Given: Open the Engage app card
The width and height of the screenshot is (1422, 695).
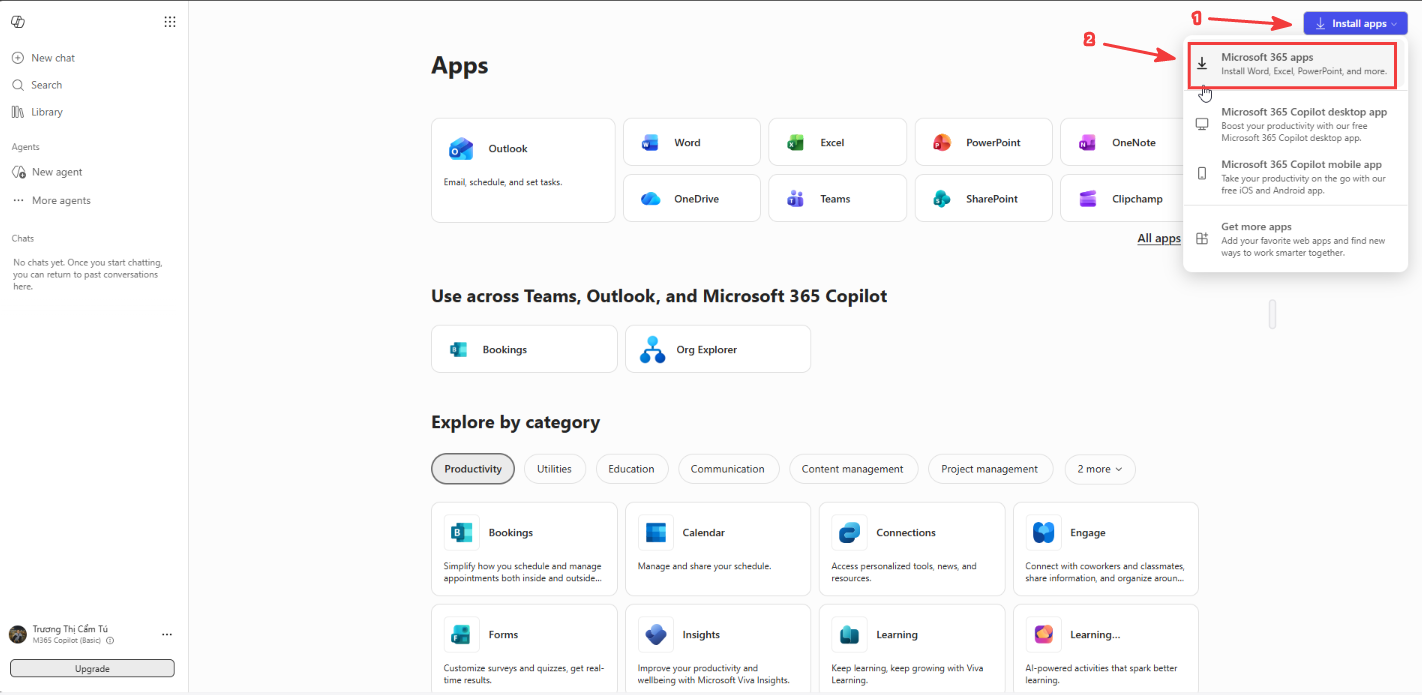Looking at the screenshot, I should coord(1106,549).
